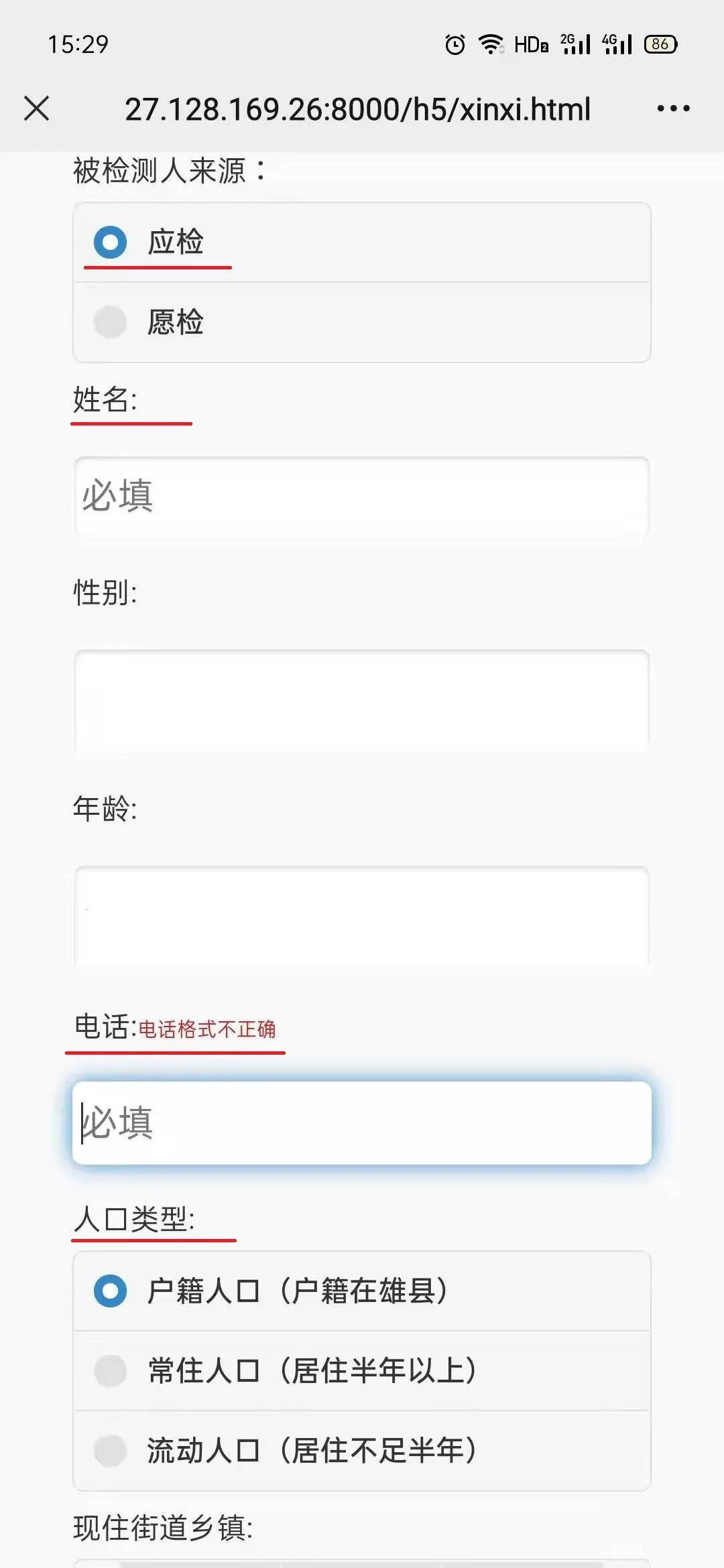The image size is (724, 1568).
Task: Click the 年龄 input box
Action: click(x=362, y=916)
